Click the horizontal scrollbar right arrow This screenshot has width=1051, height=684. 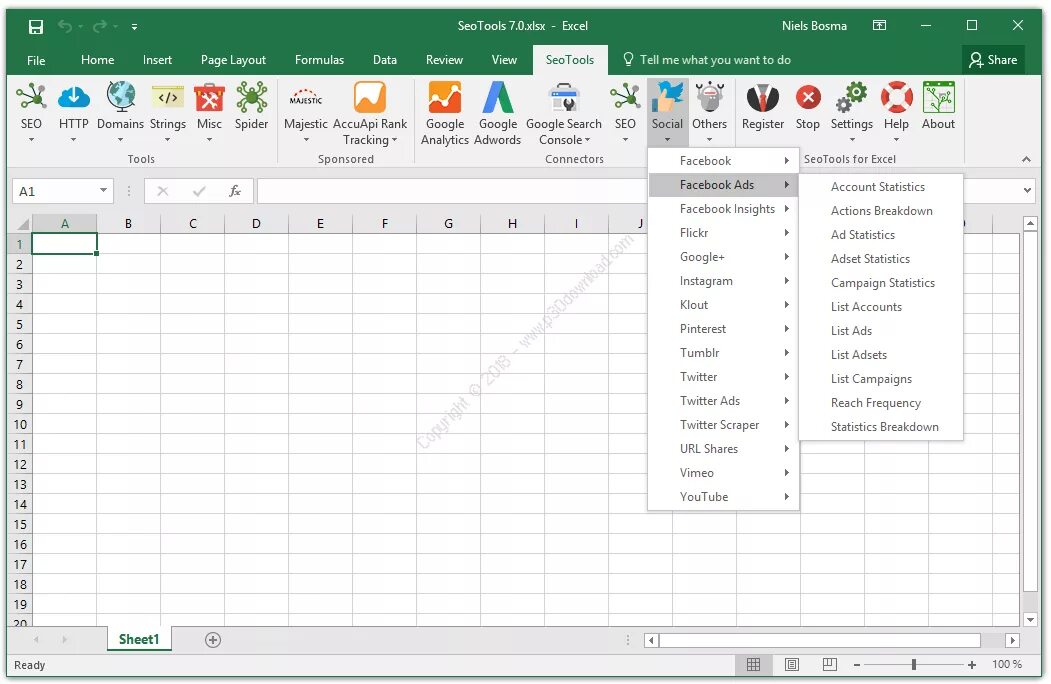[x=1012, y=640]
